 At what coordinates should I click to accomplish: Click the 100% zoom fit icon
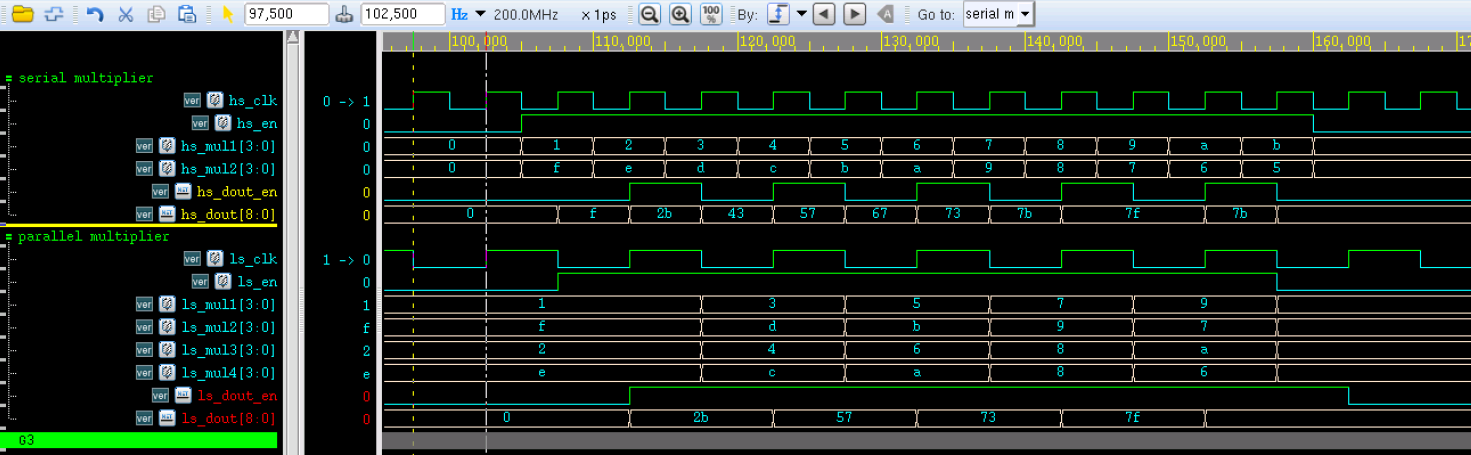click(x=710, y=14)
